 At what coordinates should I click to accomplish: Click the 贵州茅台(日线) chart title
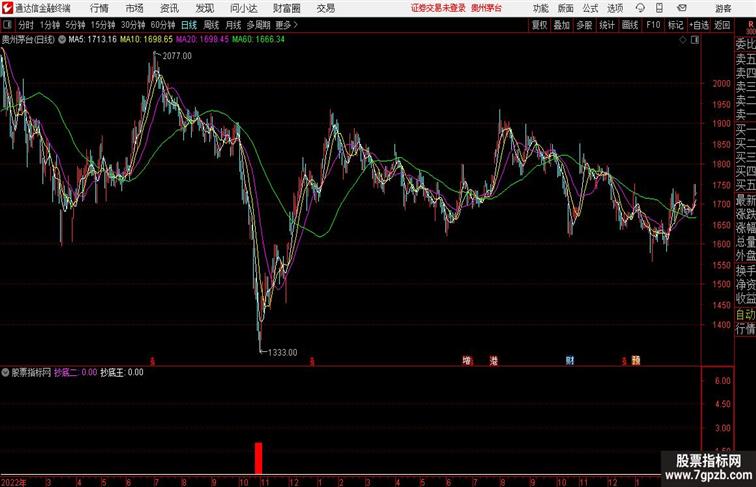point(28,40)
